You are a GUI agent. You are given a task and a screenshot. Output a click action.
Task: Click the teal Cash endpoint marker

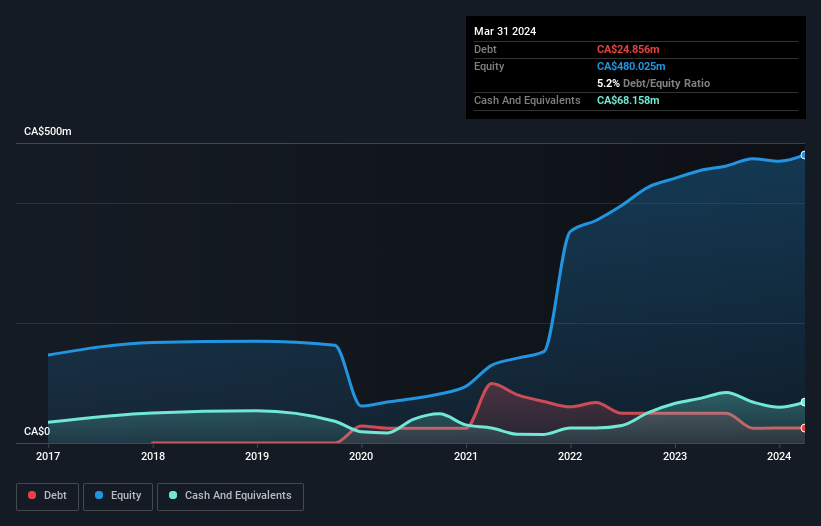click(x=804, y=402)
